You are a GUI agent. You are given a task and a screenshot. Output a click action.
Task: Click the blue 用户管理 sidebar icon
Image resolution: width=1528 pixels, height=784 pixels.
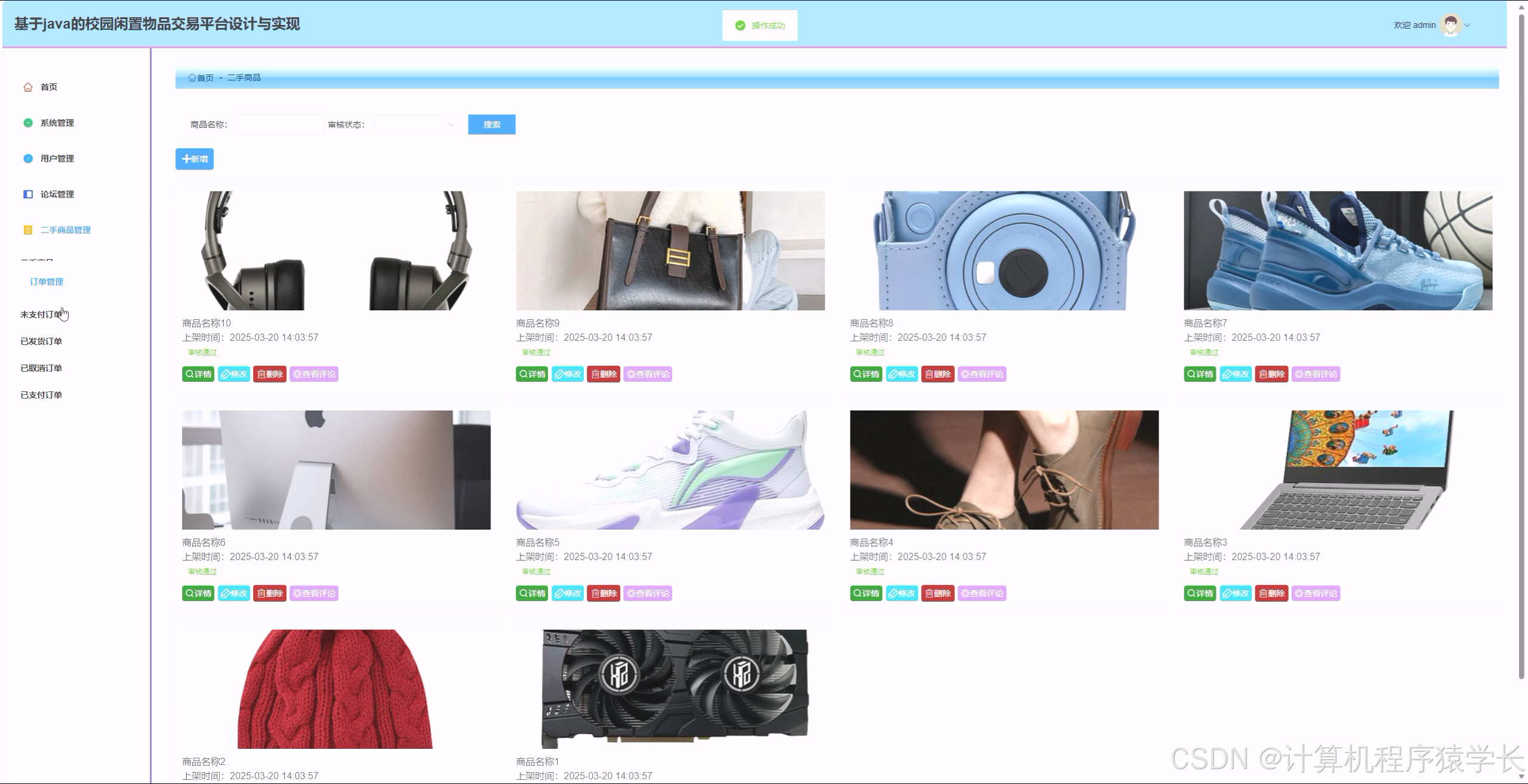(28, 159)
